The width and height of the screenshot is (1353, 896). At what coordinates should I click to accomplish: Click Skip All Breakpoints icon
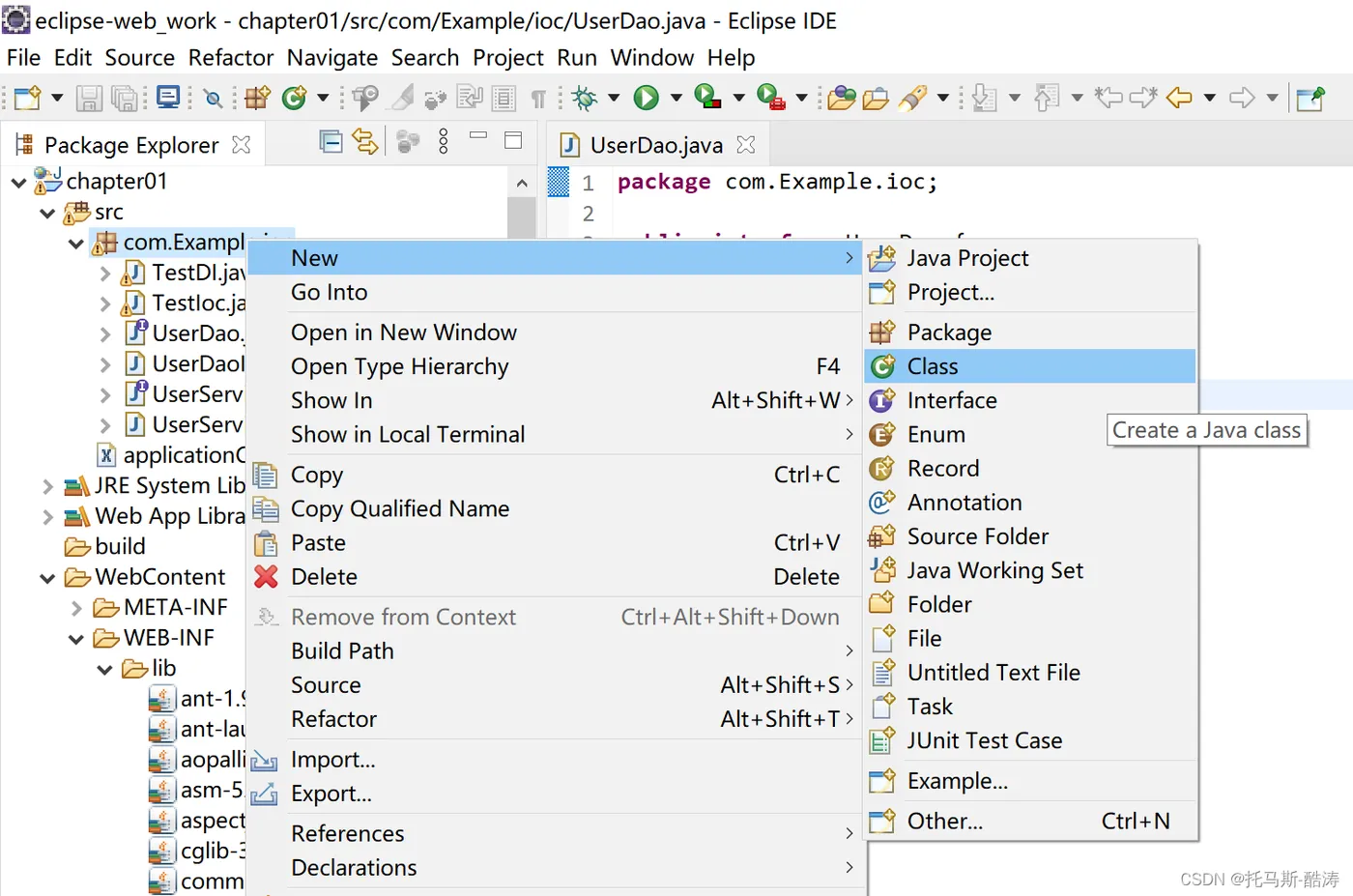click(x=214, y=98)
